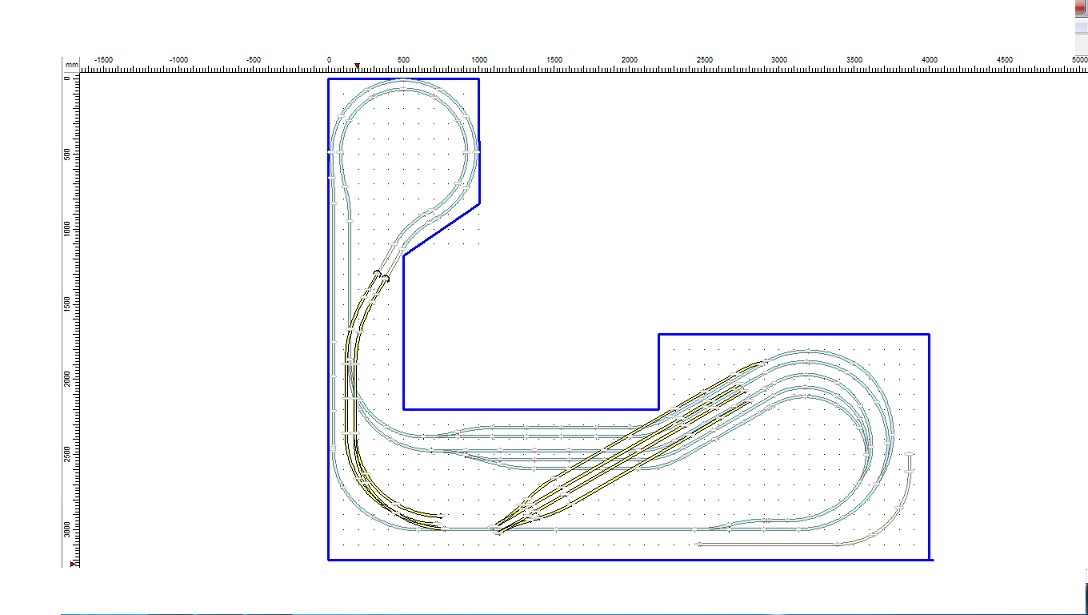Click the bottom-right corner of the blue baseboard
Image resolution: width=1088 pixels, height=615 pixels.
(930, 559)
